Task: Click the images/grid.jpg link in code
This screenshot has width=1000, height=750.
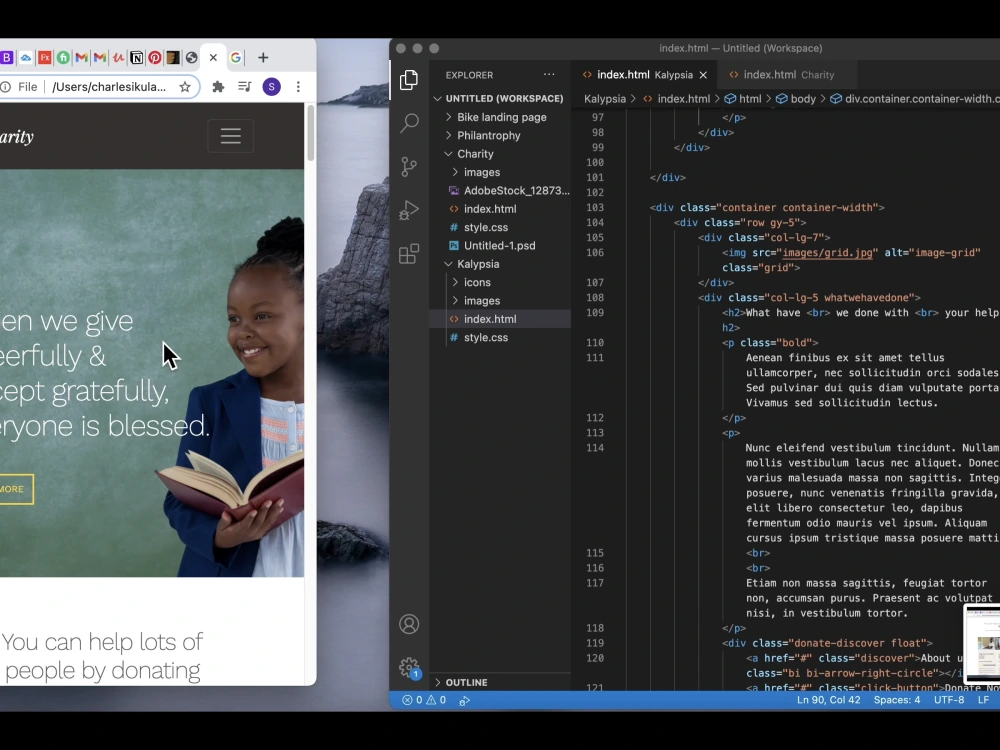Action: coord(827,253)
